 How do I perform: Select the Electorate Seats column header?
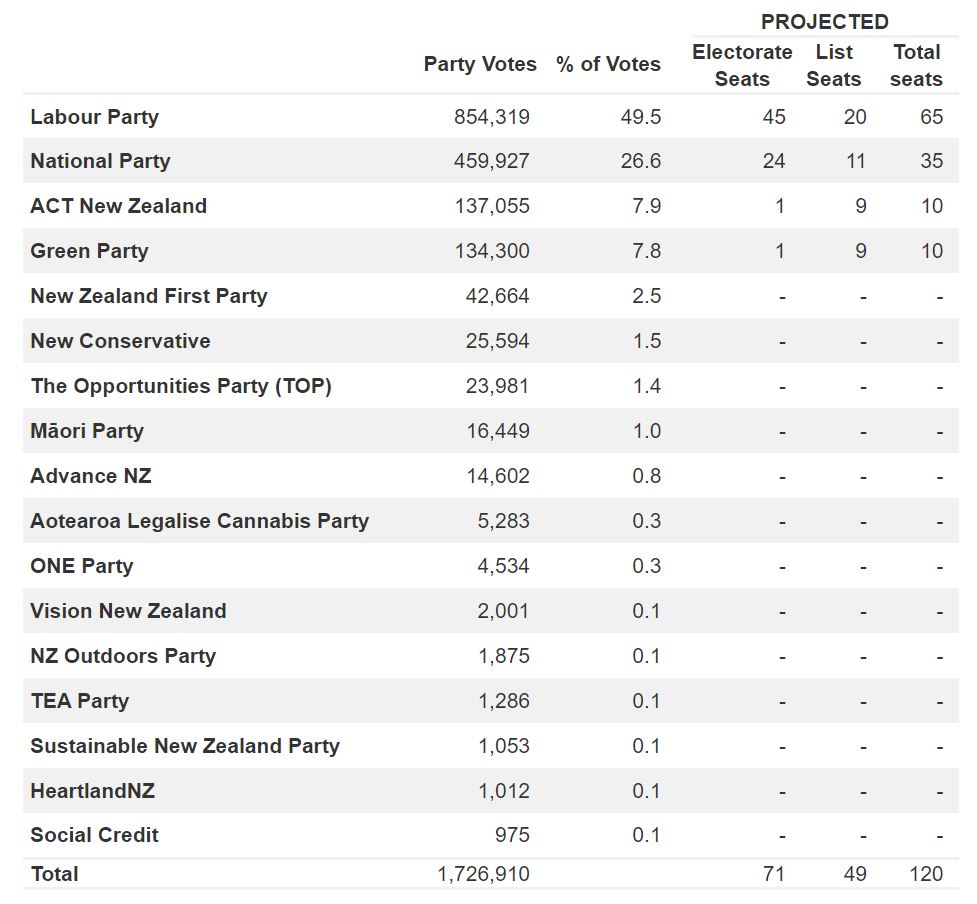click(742, 65)
